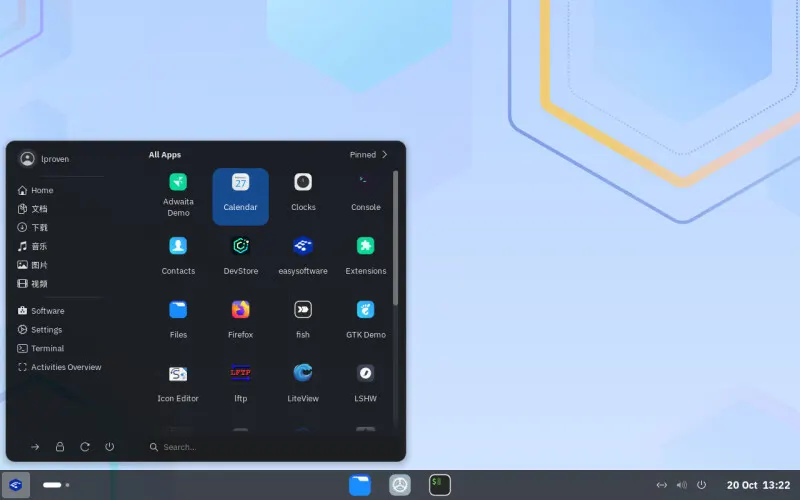Open Terminal from the sidebar

(x=41, y=348)
